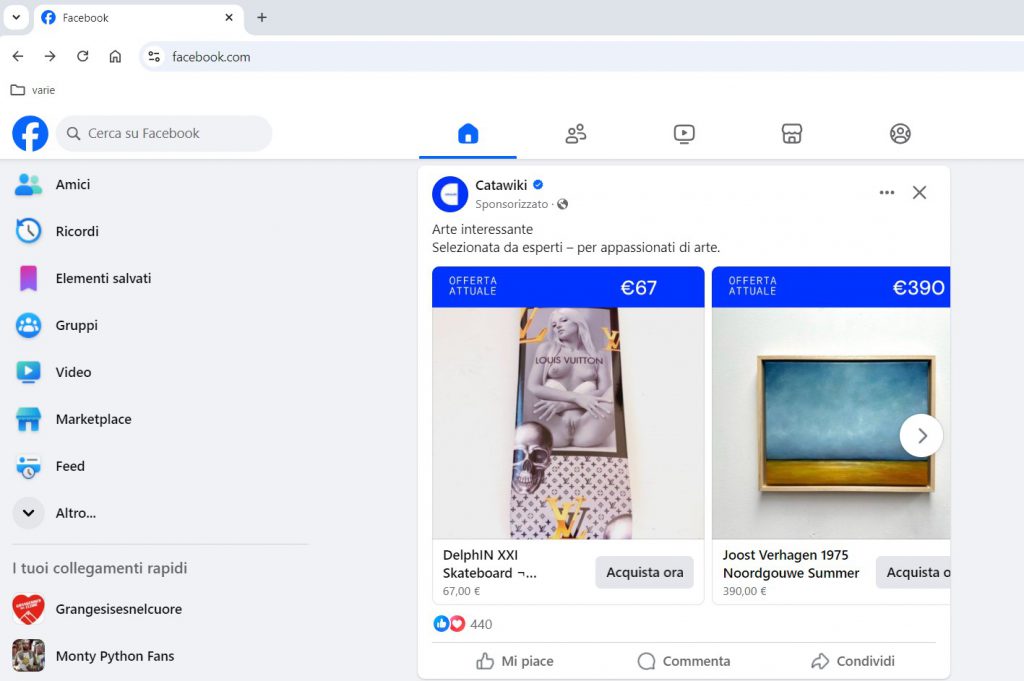The image size is (1024, 681).
Task: Click the Catawiki page name
Action: (x=501, y=185)
